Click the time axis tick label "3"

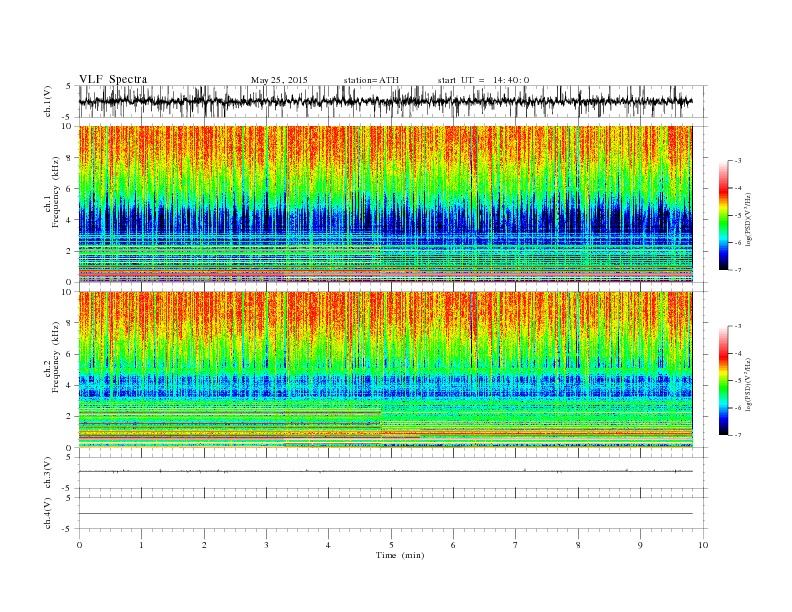[266, 545]
